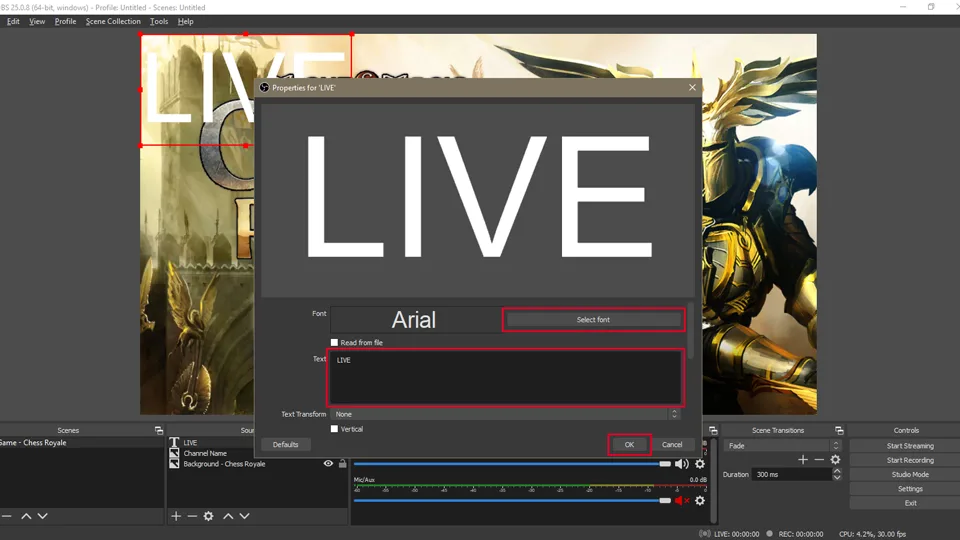960x540 pixels.
Task: Hide Background - Chess Royale with eye icon
Action: (328, 463)
